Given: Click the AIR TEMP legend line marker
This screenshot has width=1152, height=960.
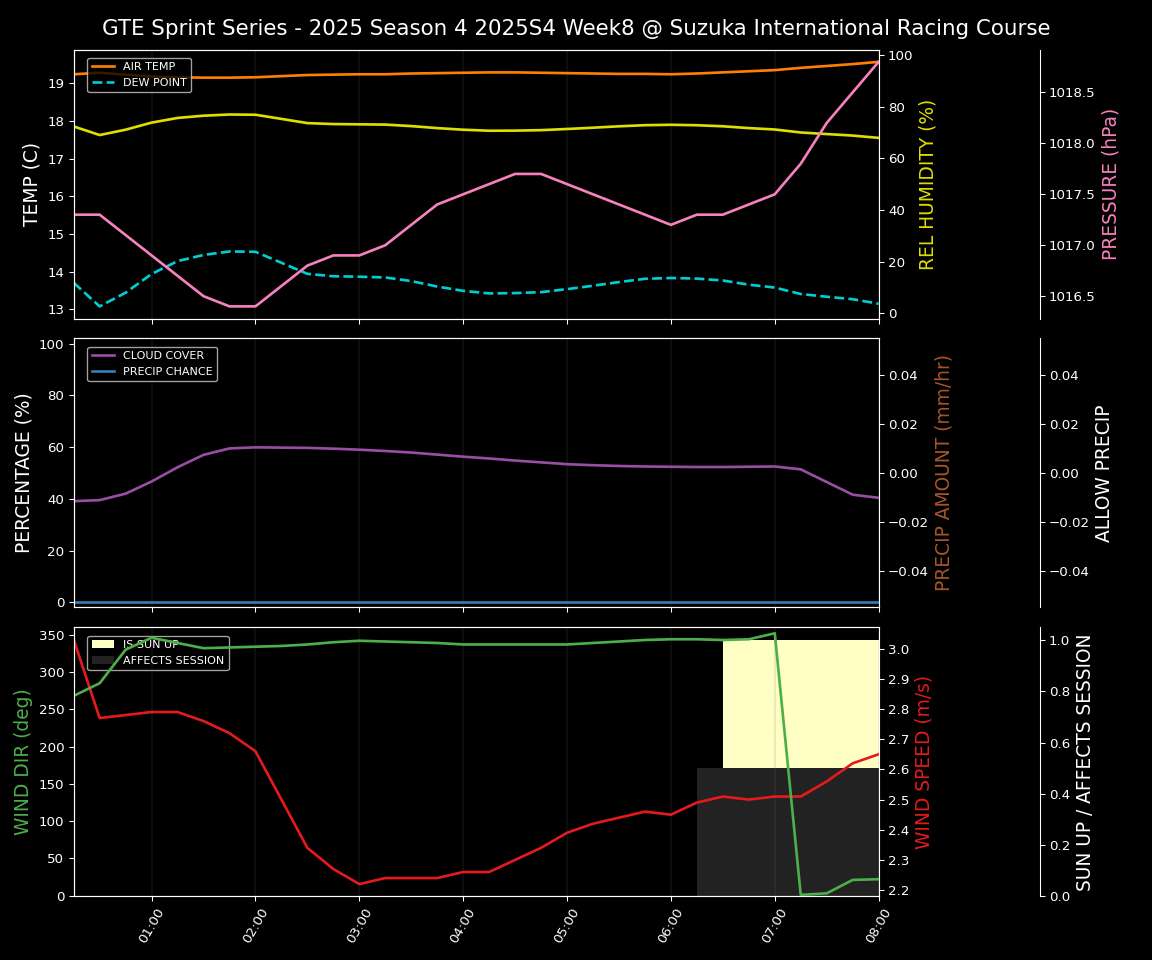Looking at the screenshot, I should [x=104, y=67].
